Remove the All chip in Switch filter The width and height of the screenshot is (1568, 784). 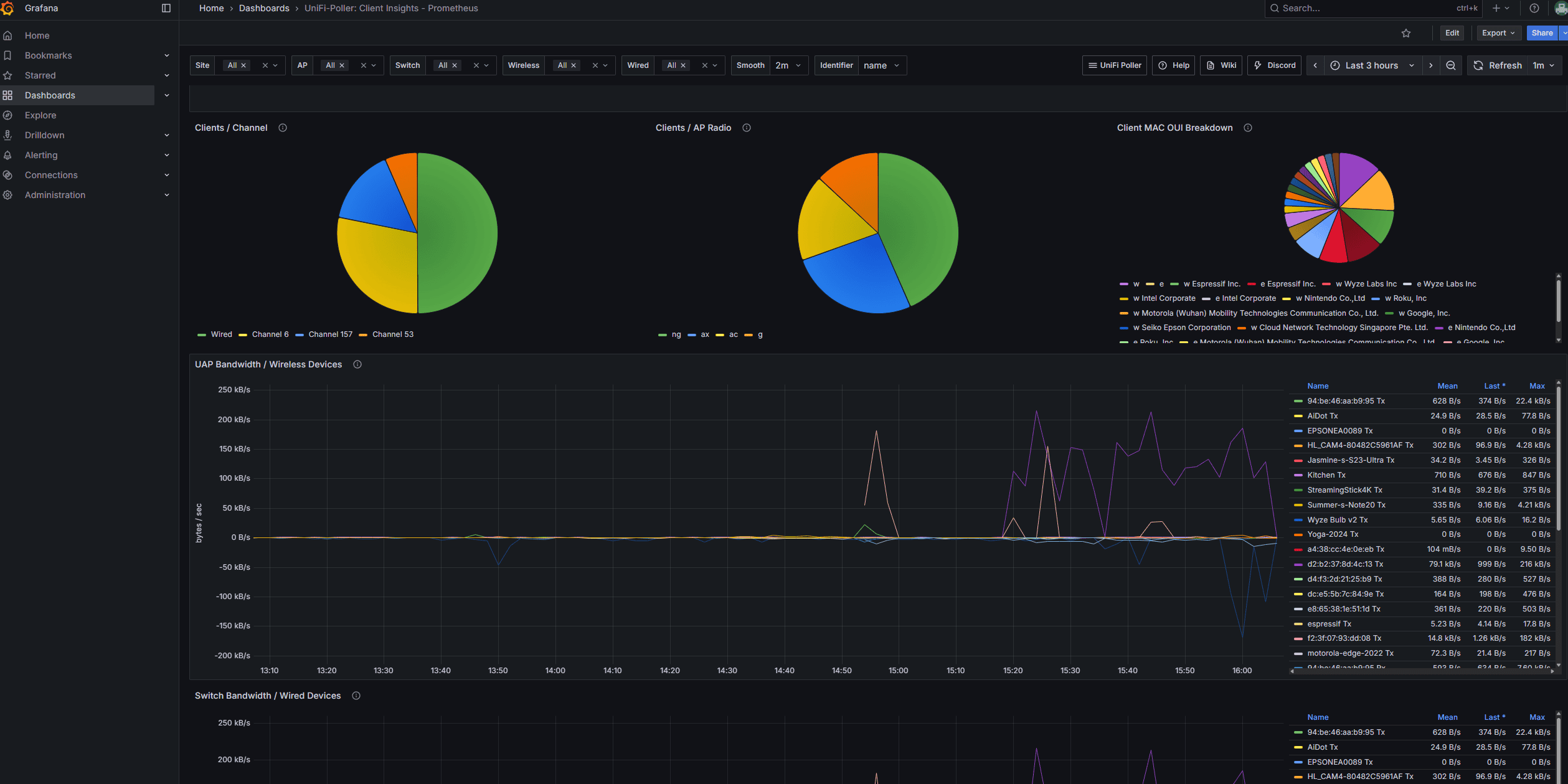455,65
